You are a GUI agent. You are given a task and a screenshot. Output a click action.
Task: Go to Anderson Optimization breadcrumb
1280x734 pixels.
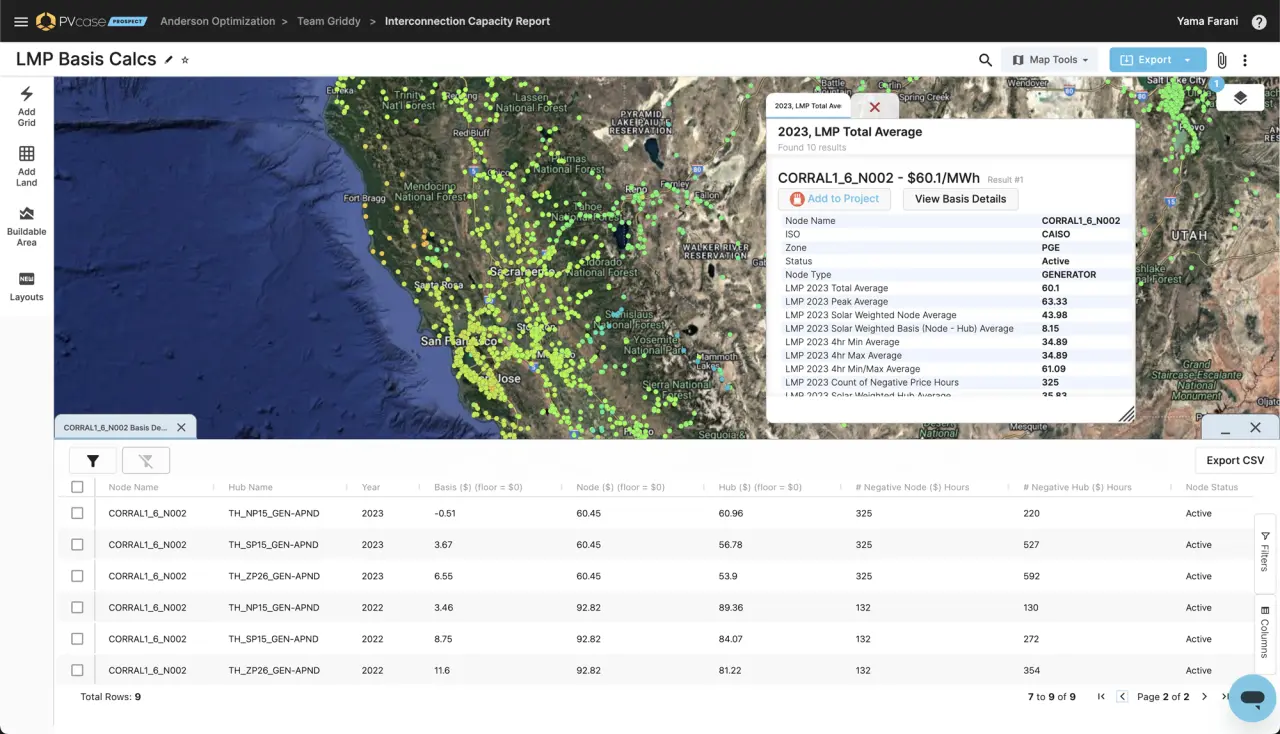pyautogui.click(x=217, y=21)
